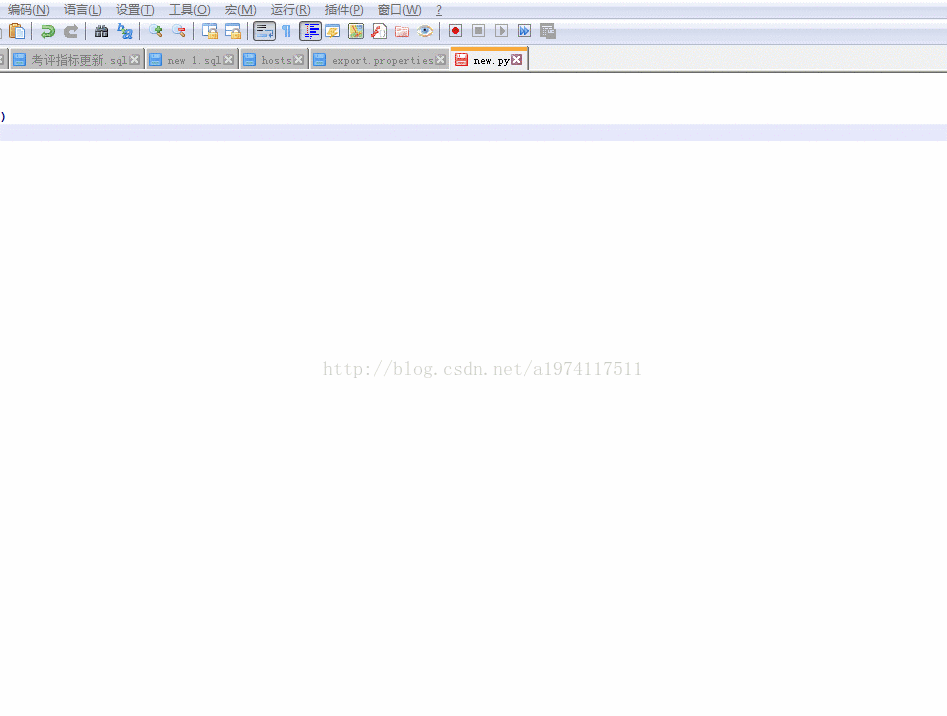Toggle the indent guide icon
Screen dimensions: 947x716
click(310, 31)
